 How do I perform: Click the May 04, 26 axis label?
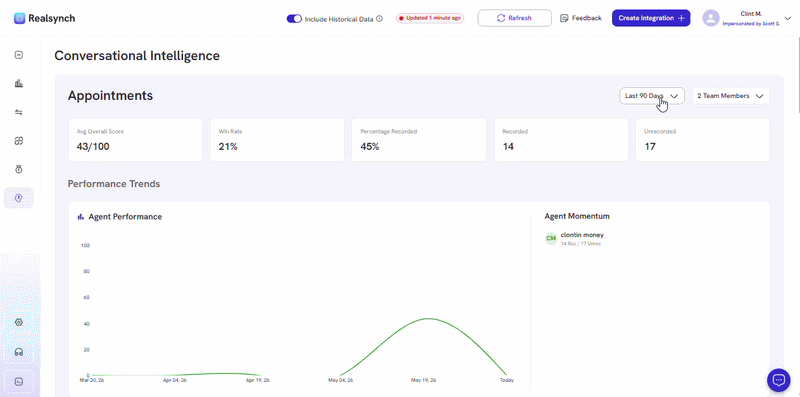pos(341,381)
